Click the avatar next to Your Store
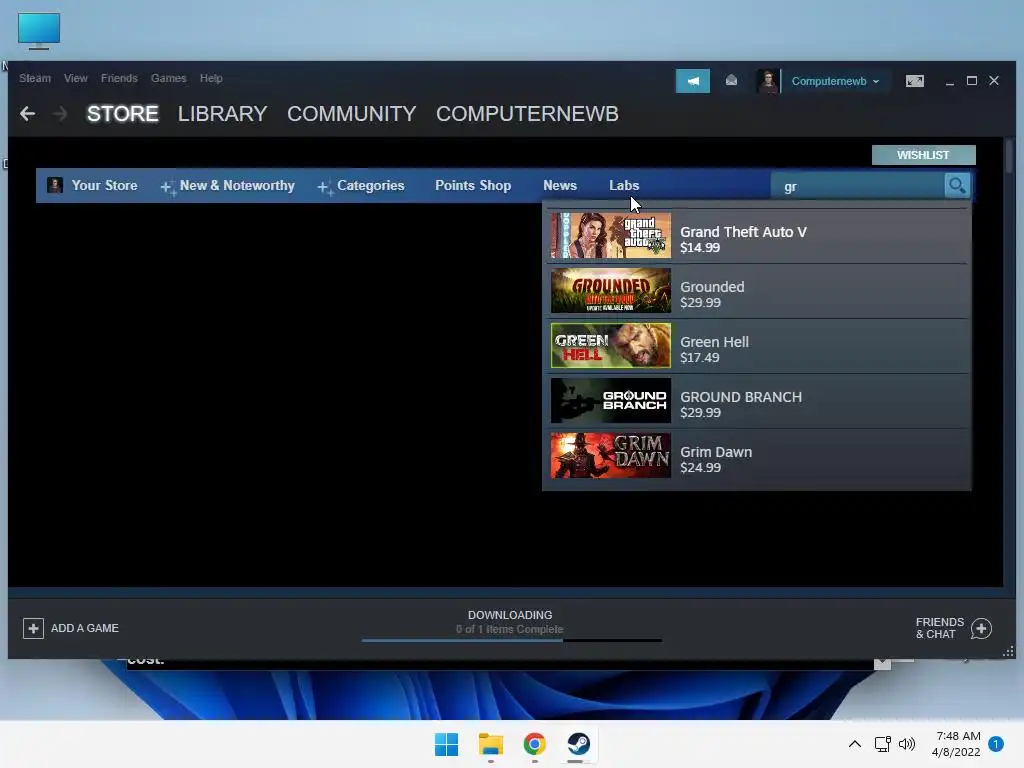 (55, 185)
